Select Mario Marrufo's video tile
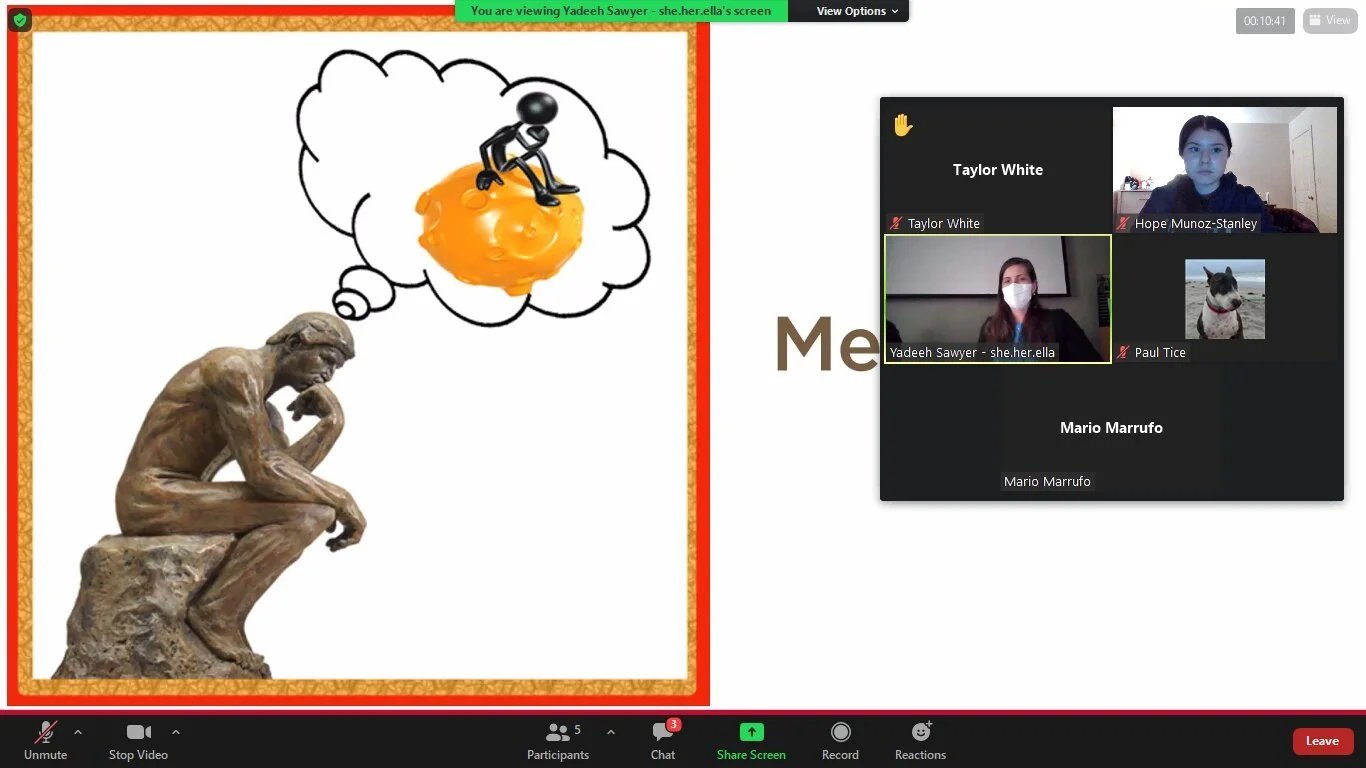Image resolution: width=1366 pixels, height=768 pixels. [x=1111, y=428]
